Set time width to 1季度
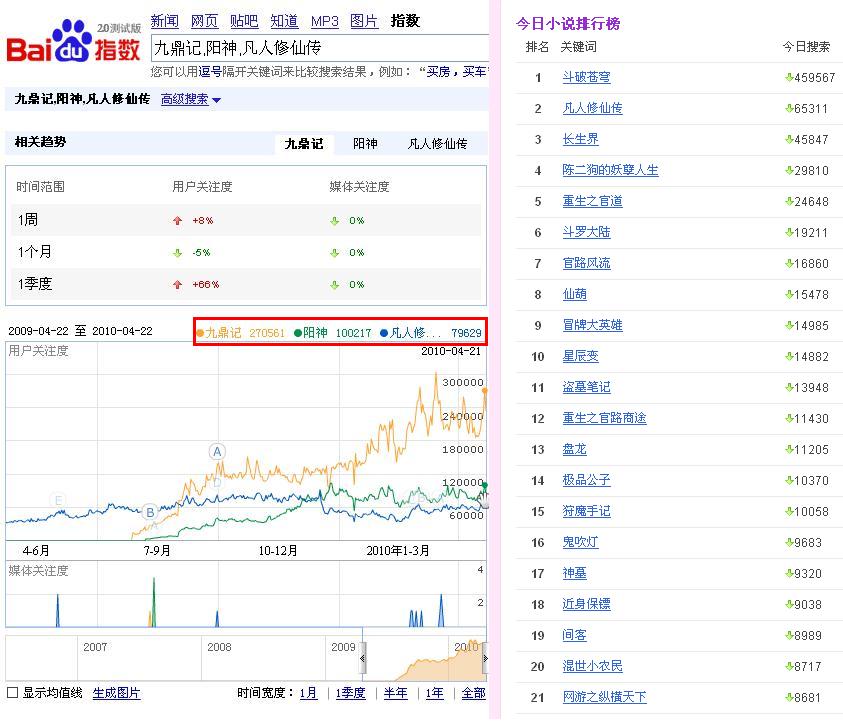Image resolution: width=843 pixels, height=725 pixels. (350, 693)
